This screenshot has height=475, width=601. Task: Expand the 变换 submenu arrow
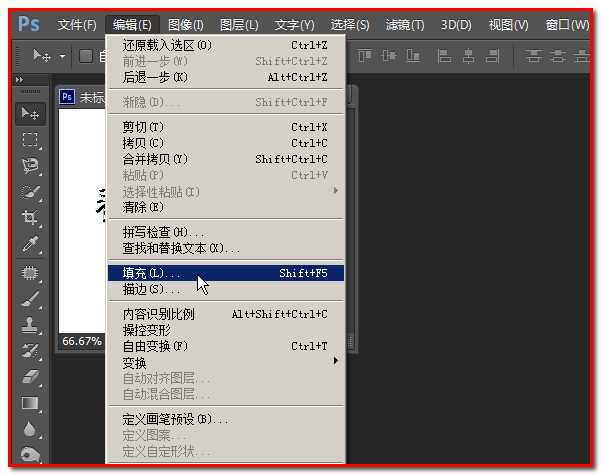[335, 361]
